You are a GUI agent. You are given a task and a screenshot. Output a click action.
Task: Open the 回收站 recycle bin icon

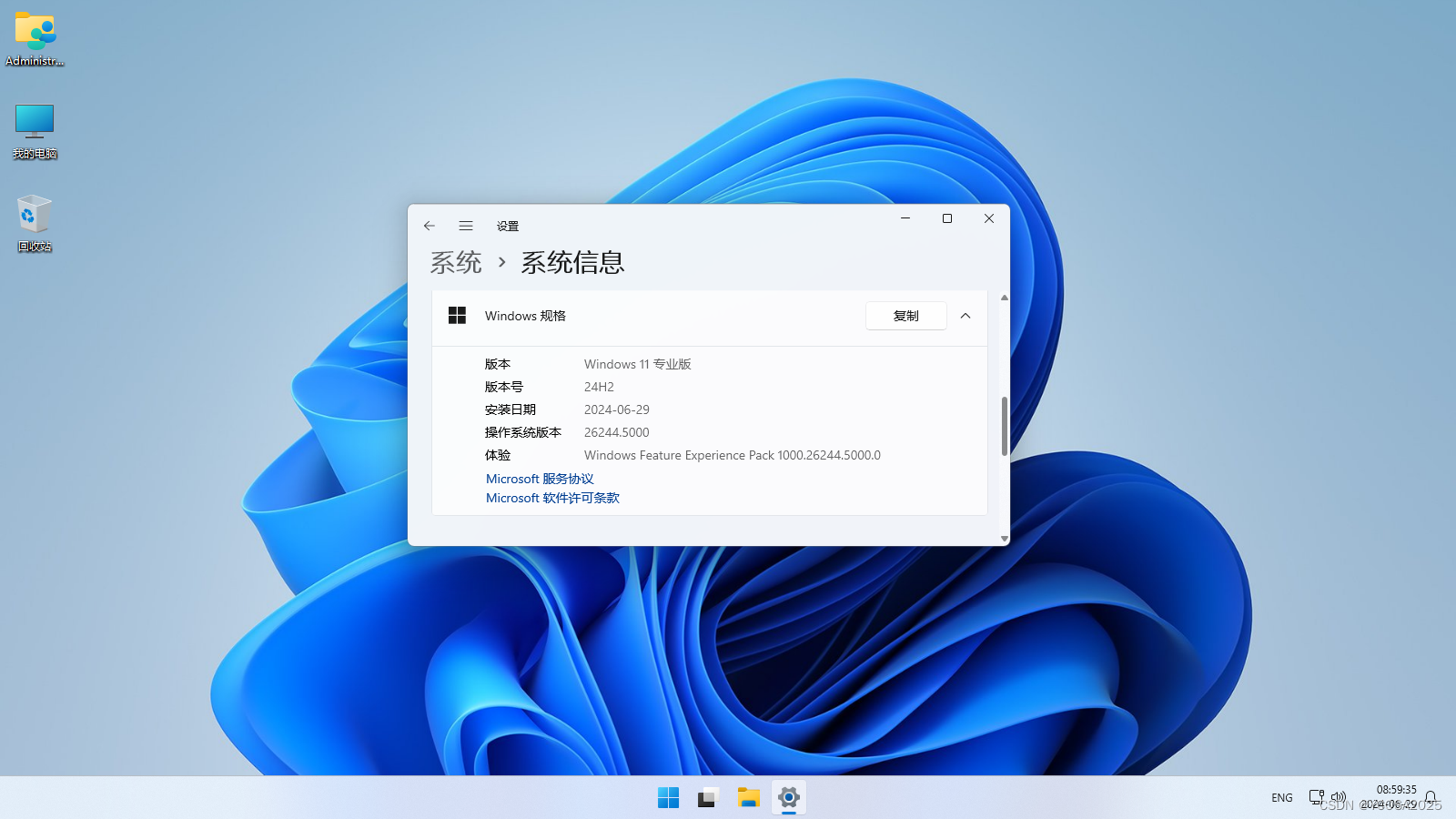[x=35, y=223]
